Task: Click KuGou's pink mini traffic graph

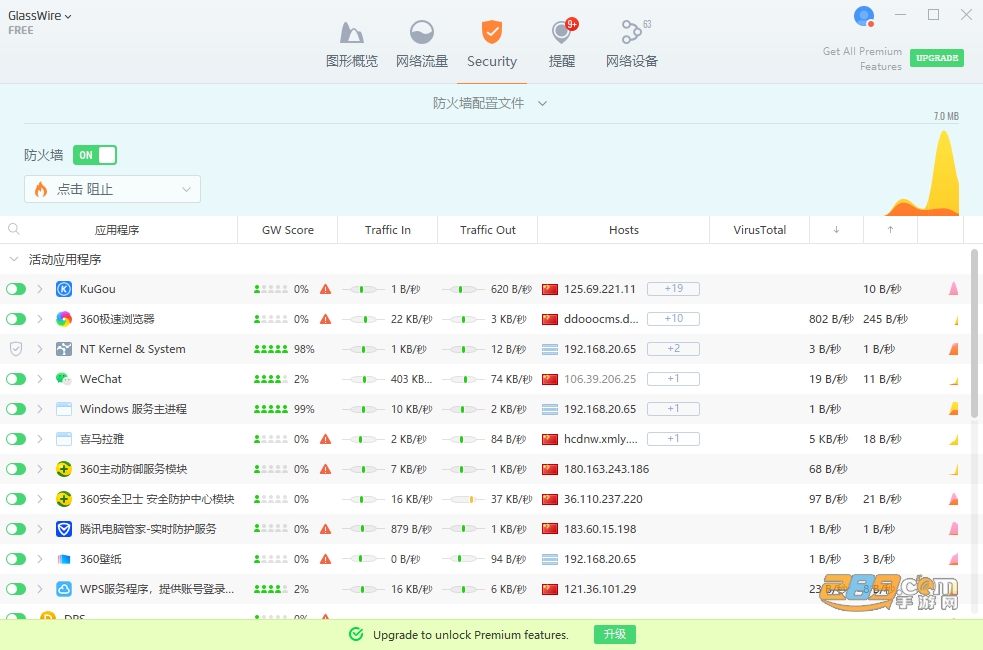Action: pos(954,289)
